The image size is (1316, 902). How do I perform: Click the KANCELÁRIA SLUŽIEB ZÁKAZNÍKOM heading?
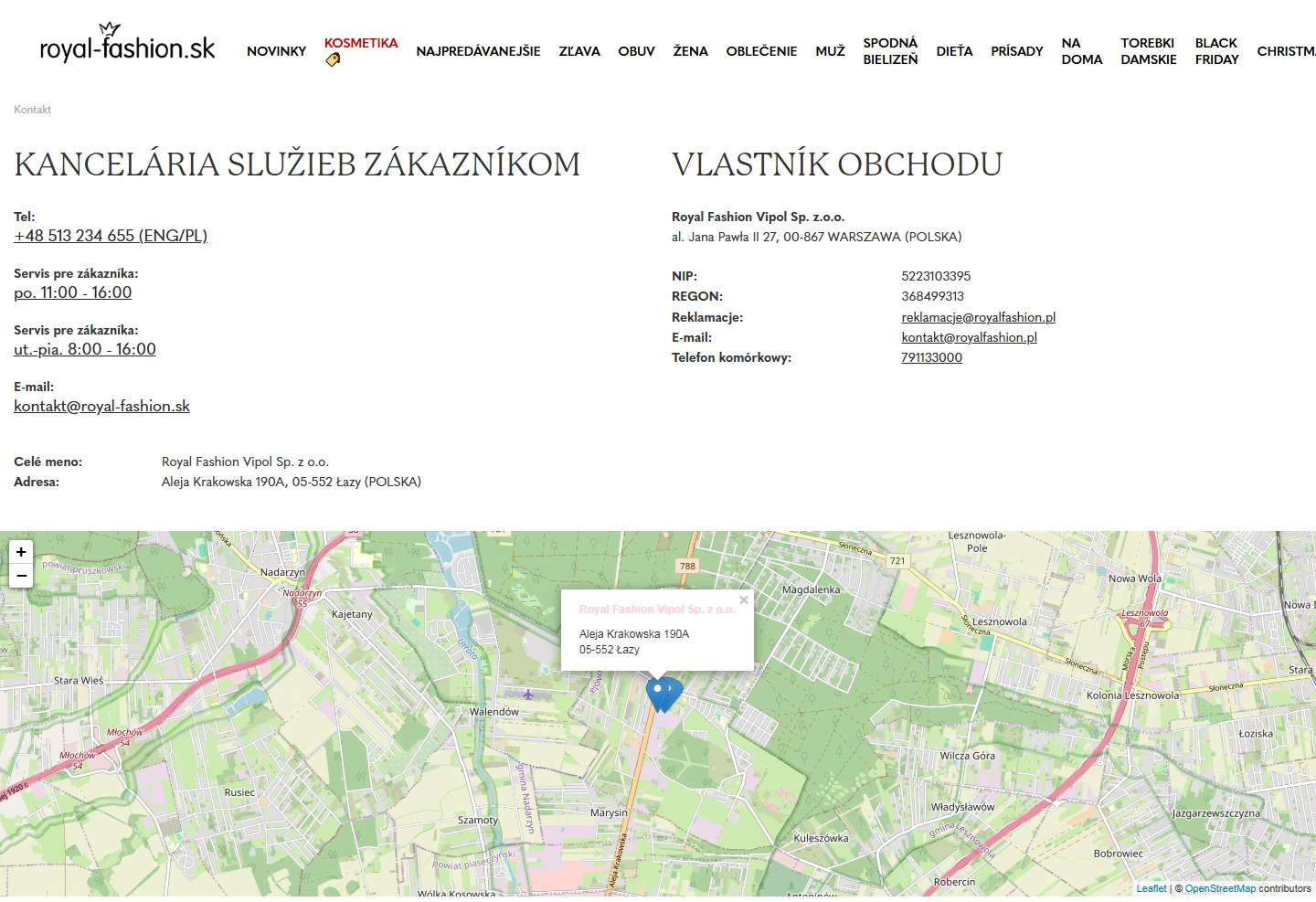pos(297,164)
